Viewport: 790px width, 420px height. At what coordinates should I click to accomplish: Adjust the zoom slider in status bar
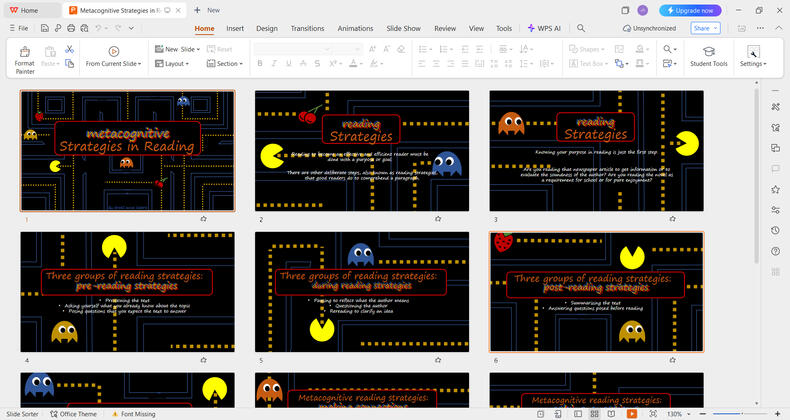741,414
